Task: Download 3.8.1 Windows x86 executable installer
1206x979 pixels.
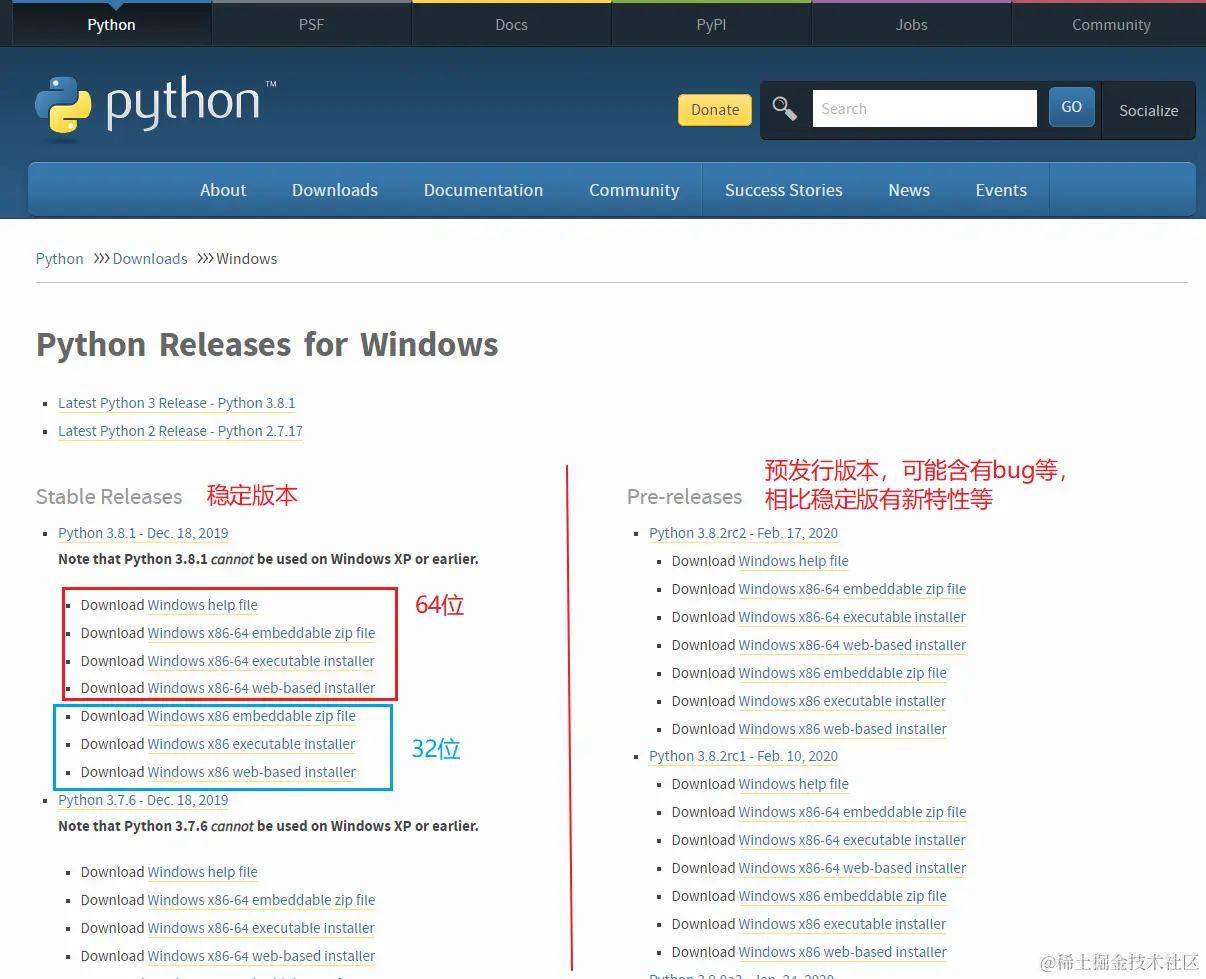Action: [251, 744]
